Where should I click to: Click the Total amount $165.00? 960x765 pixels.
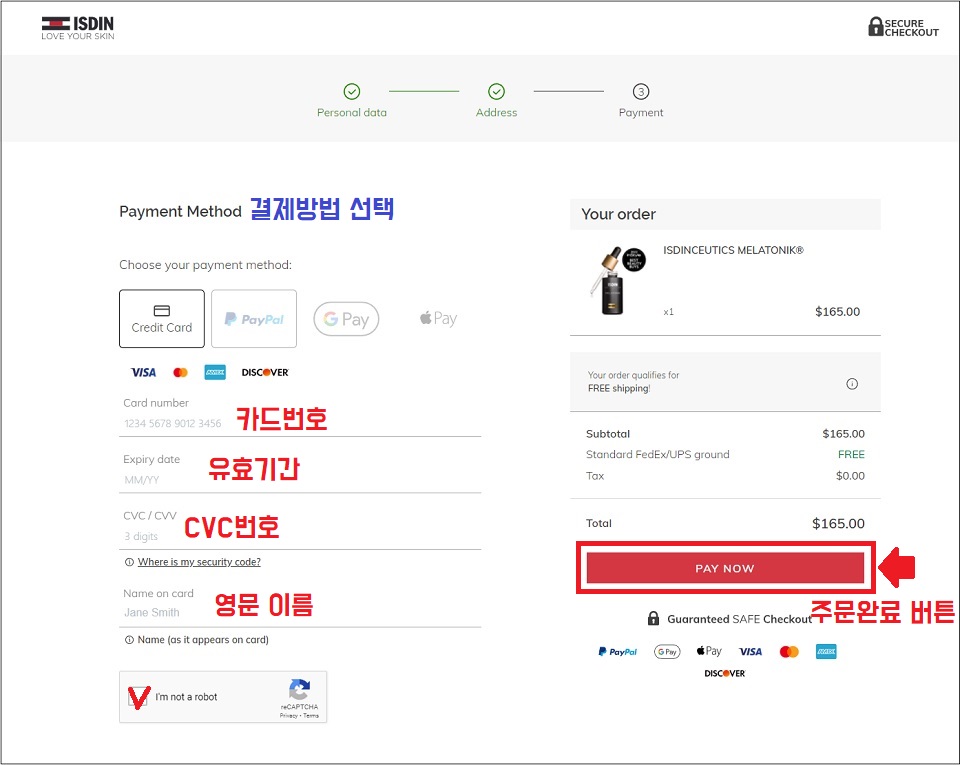(x=838, y=524)
